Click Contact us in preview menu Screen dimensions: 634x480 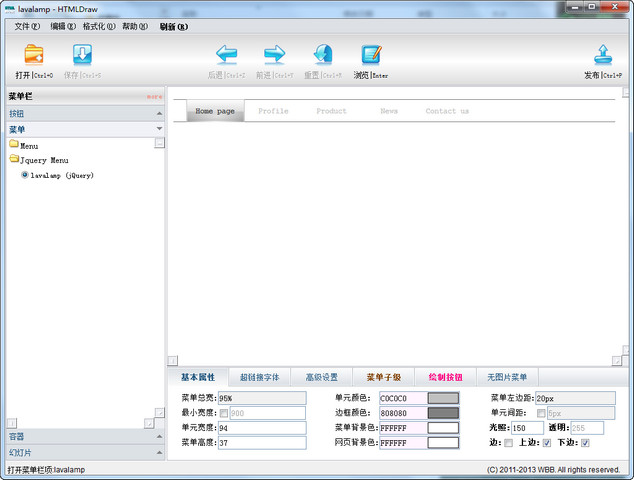447,111
